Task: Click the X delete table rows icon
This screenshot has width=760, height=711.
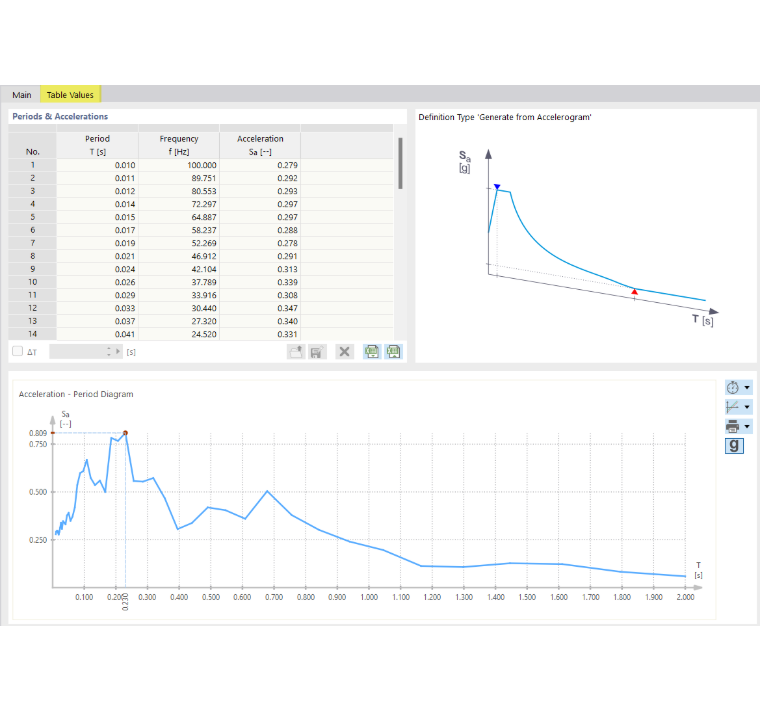Action: point(345,352)
